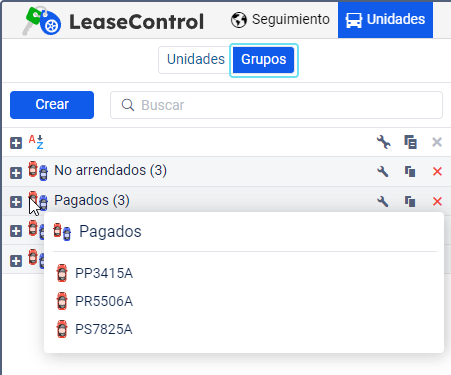The height and width of the screenshot is (375, 451).
Task: Select the Grupos sub-tab
Action: pyautogui.click(x=264, y=60)
